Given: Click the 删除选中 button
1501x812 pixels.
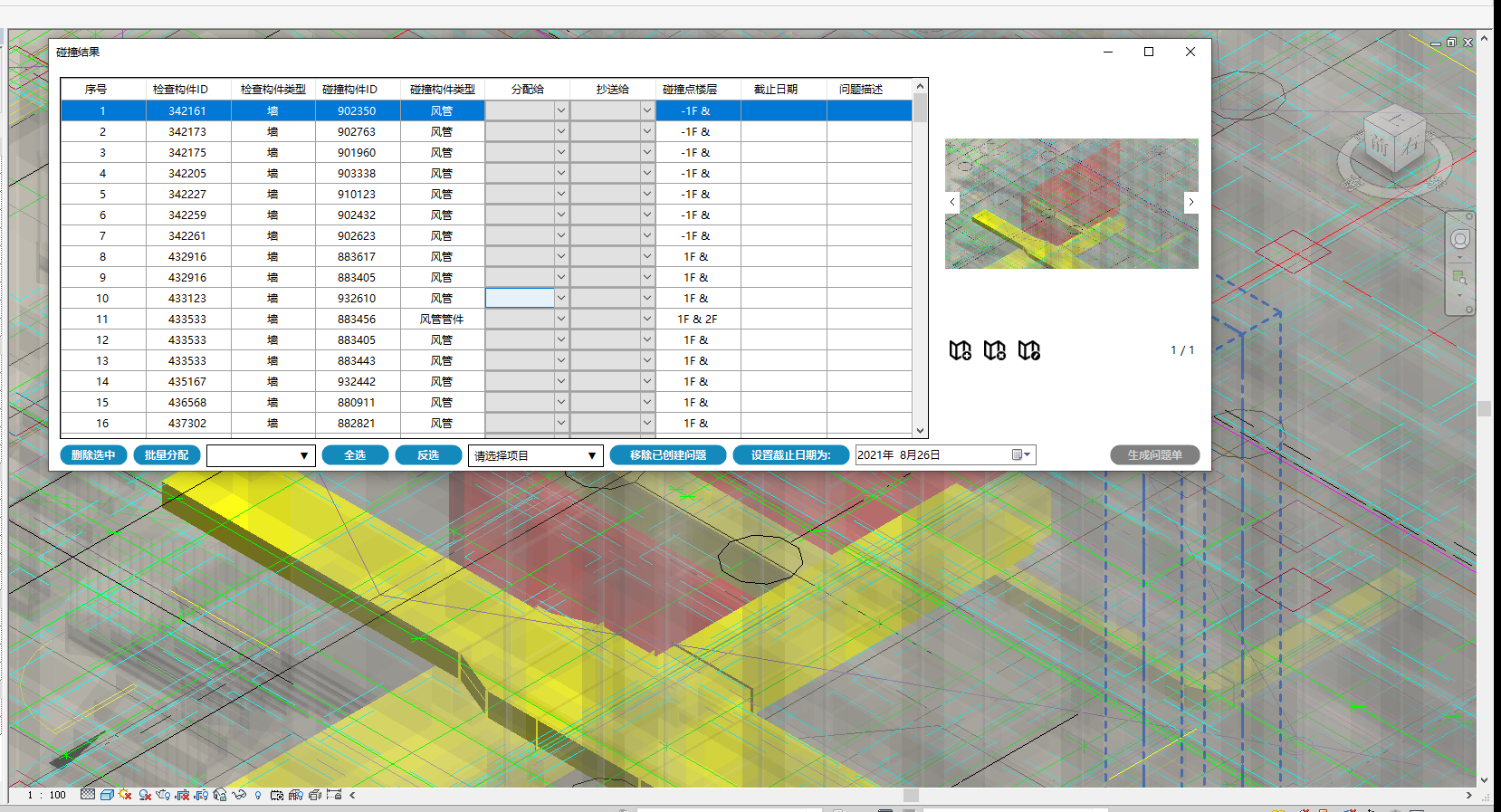Looking at the screenshot, I should point(93,455).
